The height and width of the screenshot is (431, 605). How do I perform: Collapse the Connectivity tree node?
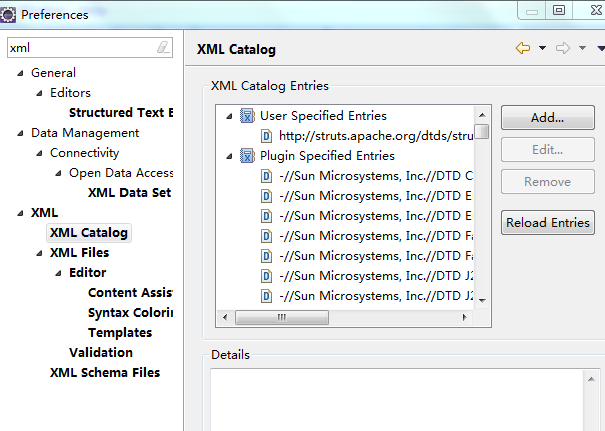[x=39, y=153]
